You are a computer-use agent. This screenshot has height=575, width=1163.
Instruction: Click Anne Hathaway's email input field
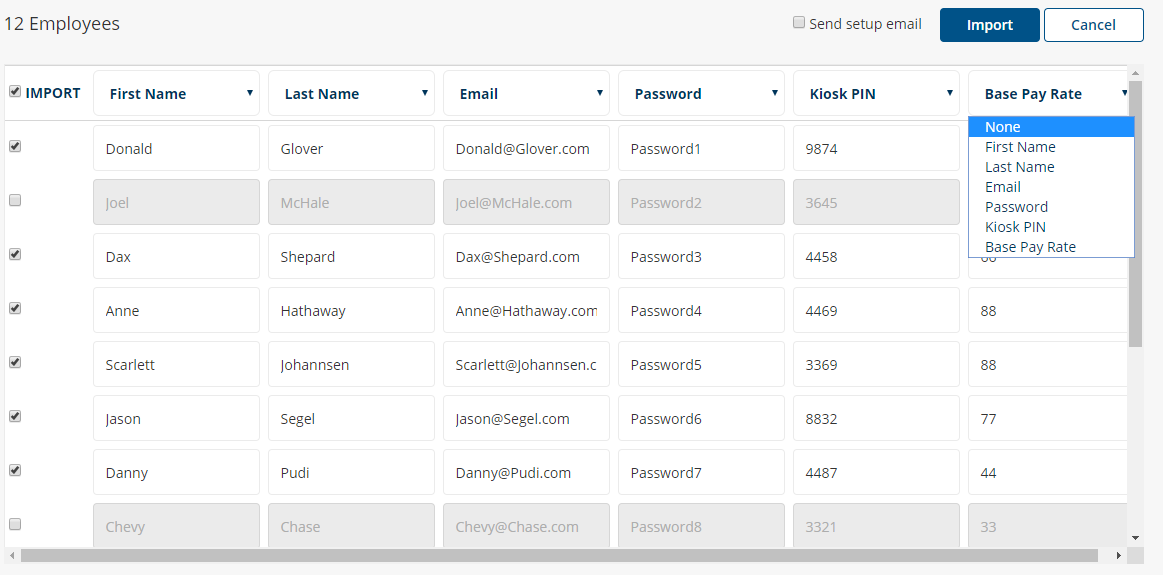[x=527, y=311]
